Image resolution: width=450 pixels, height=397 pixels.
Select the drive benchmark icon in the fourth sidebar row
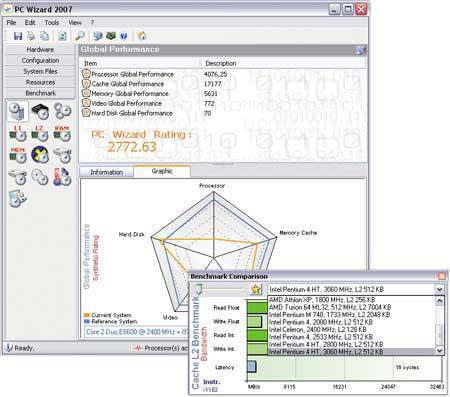tap(18, 177)
